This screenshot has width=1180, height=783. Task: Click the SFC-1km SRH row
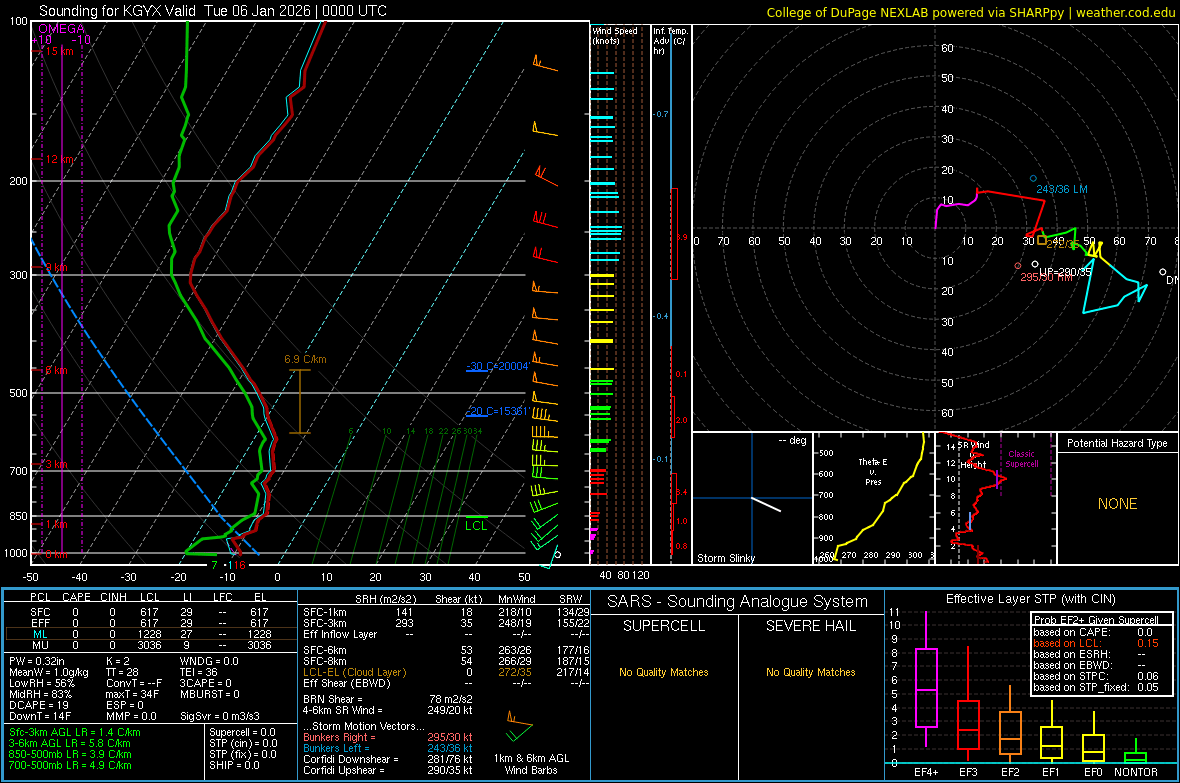pyautogui.click(x=446, y=612)
